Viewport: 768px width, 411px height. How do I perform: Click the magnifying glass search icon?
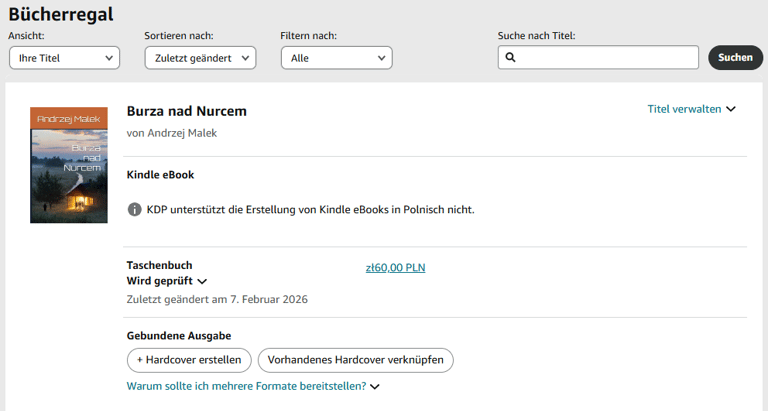tap(510, 58)
